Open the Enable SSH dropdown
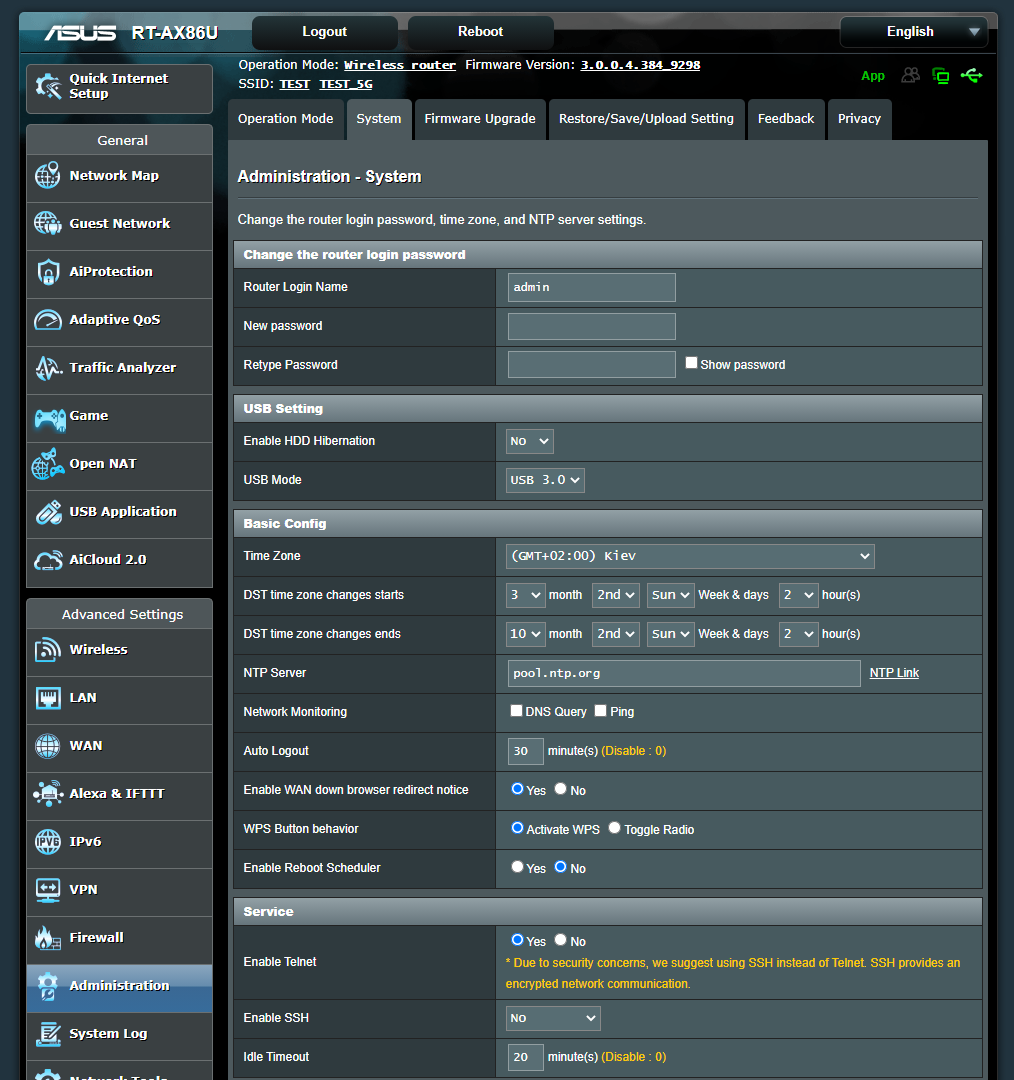This screenshot has height=1080, width=1014. pyautogui.click(x=553, y=1017)
